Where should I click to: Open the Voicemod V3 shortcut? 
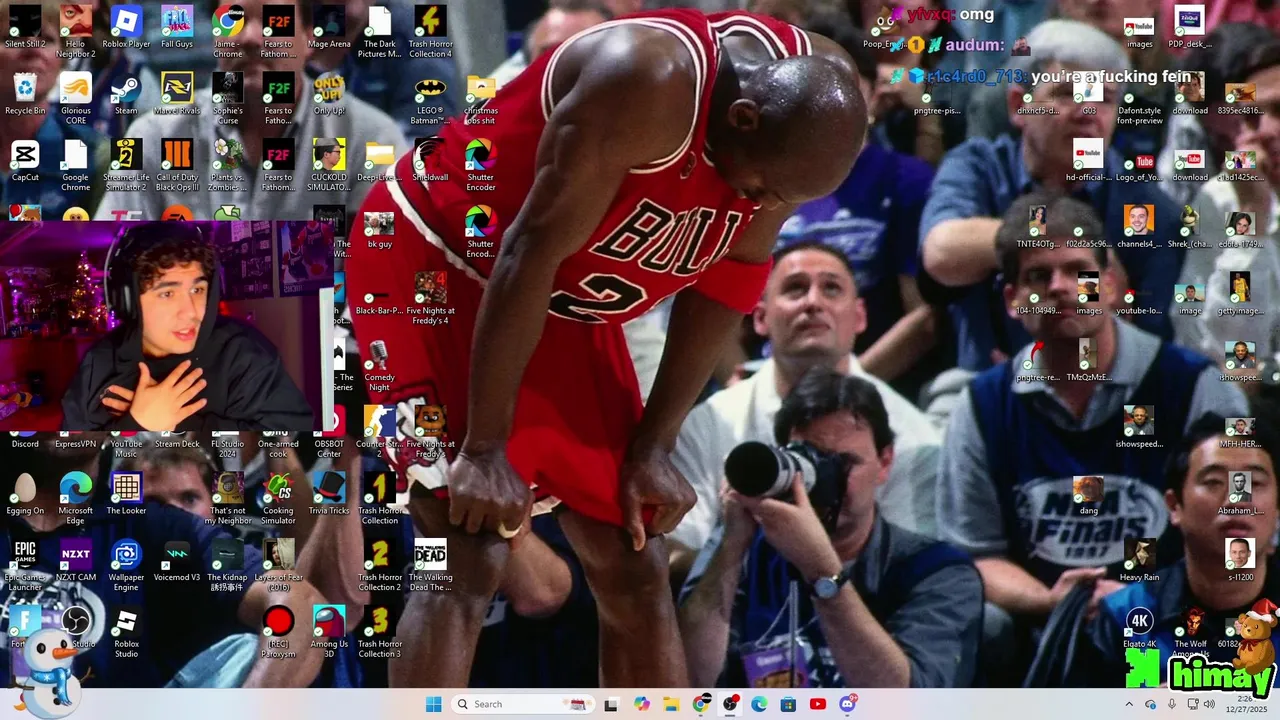tap(177, 562)
